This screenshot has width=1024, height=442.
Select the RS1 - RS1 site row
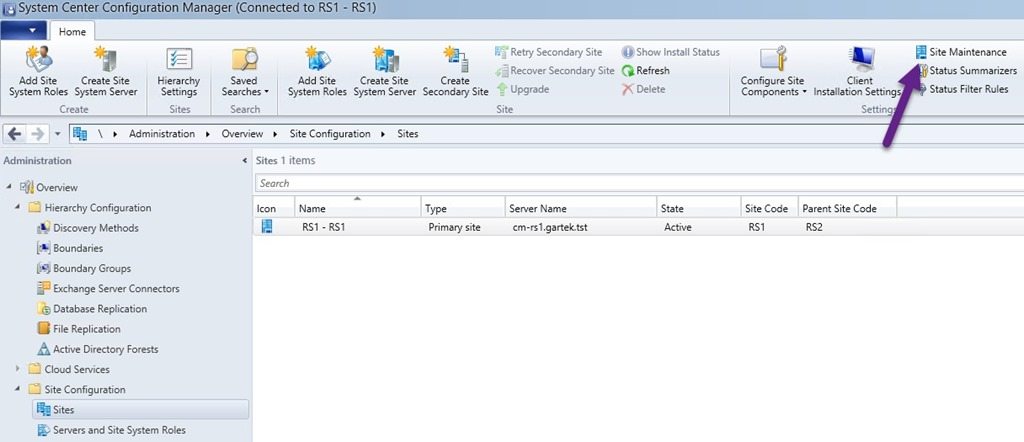(638, 227)
